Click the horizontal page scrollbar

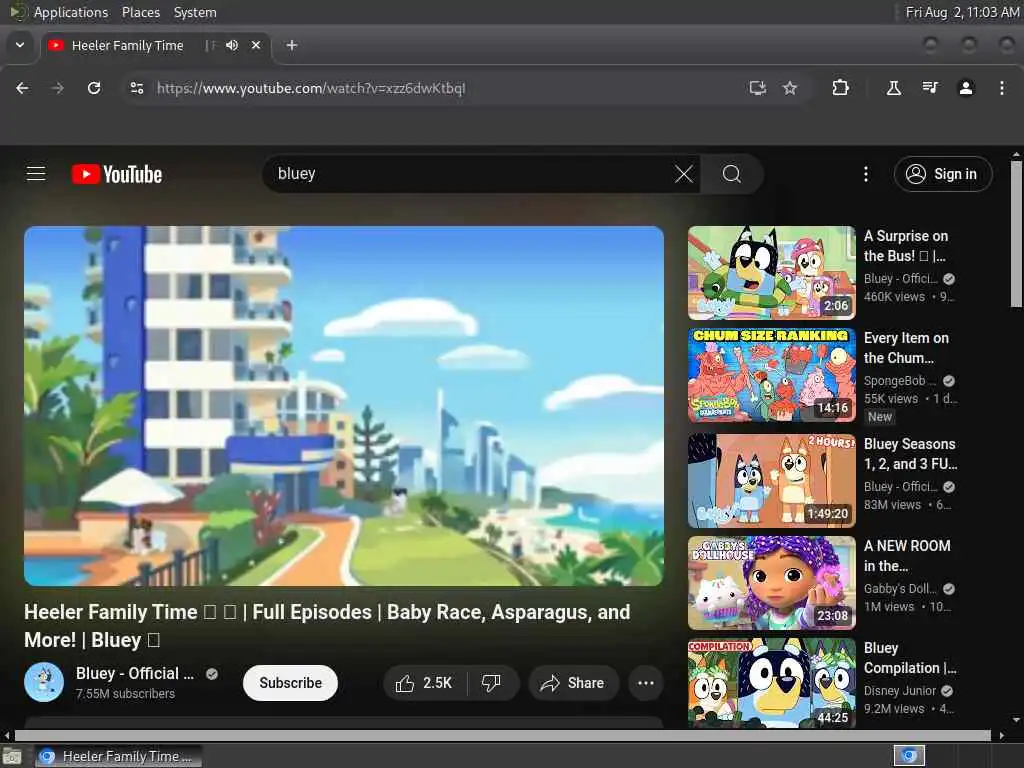pos(503,735)
